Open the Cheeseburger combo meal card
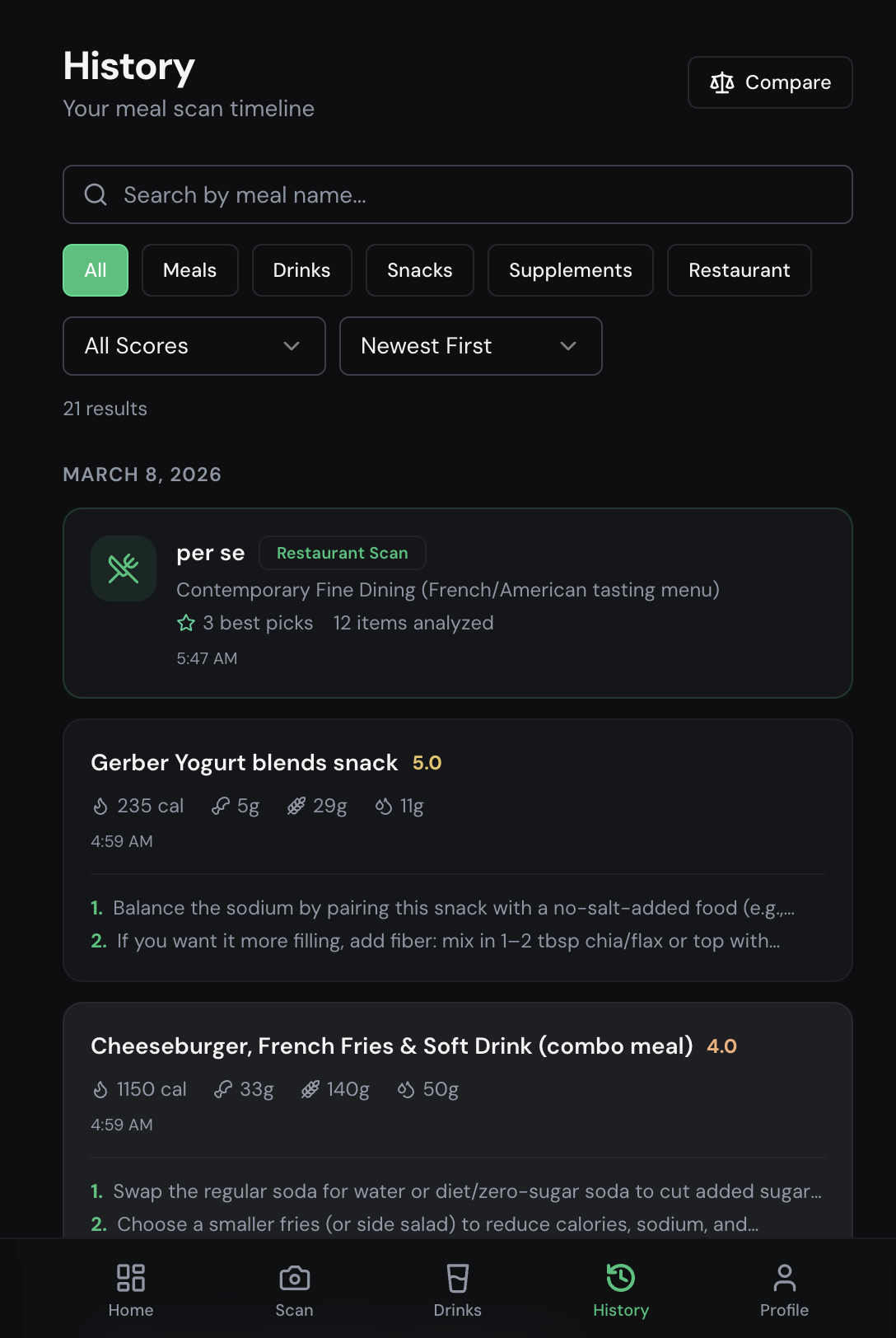896x1338 pixels. pos(458,1120)
